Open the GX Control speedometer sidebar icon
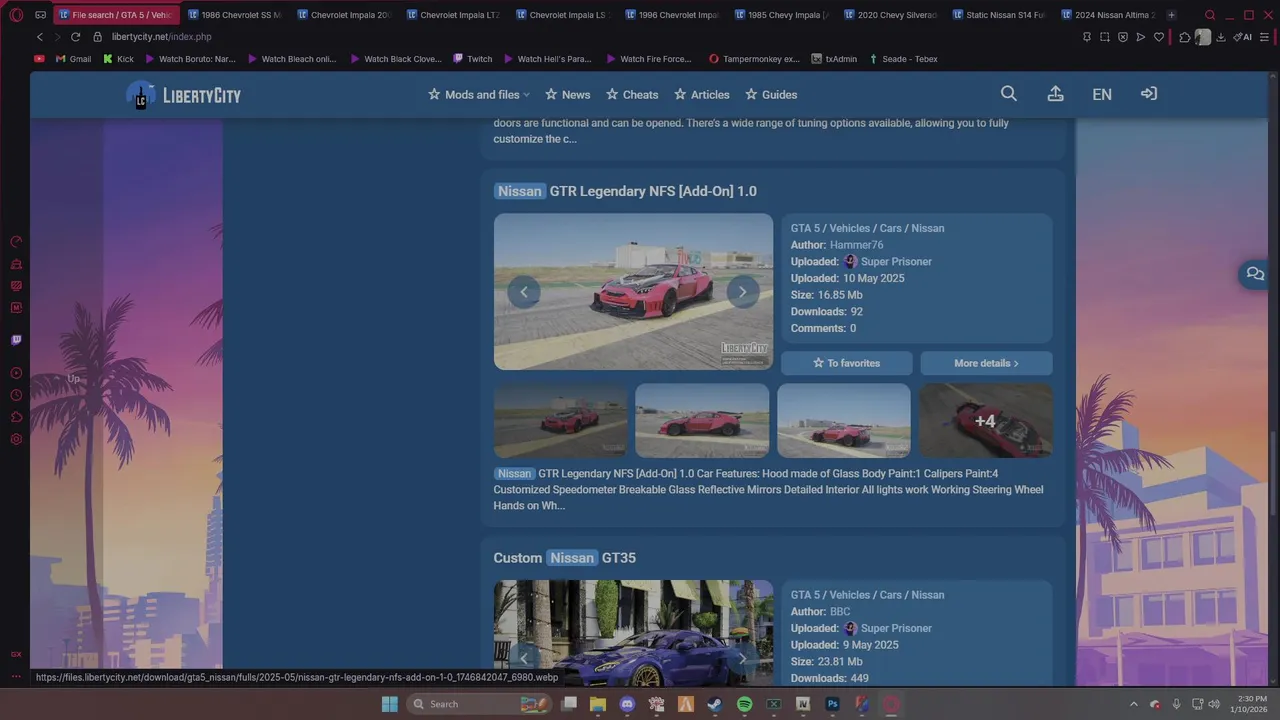The image size is (1280, 720). (x=16, y=242)
